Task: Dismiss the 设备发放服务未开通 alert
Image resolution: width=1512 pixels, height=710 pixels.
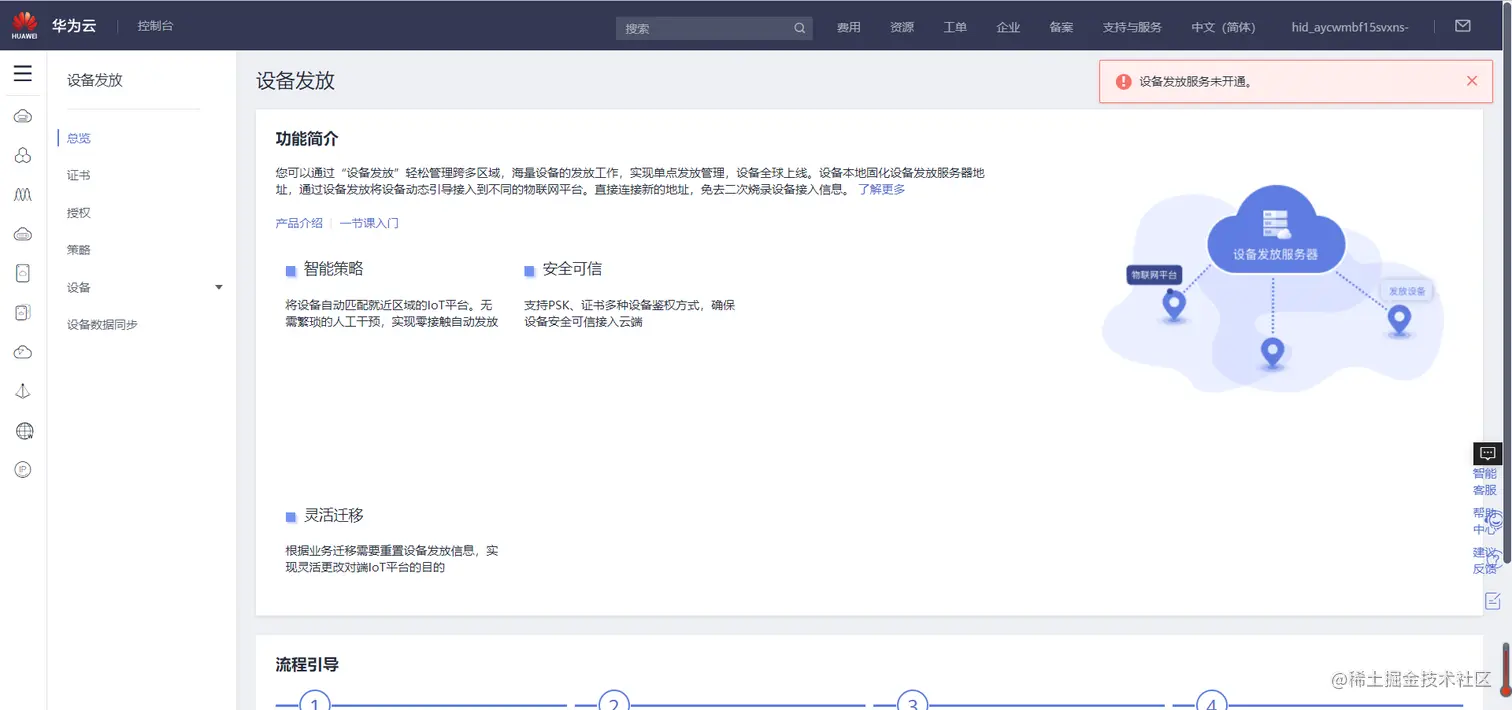Action: 1471,80
